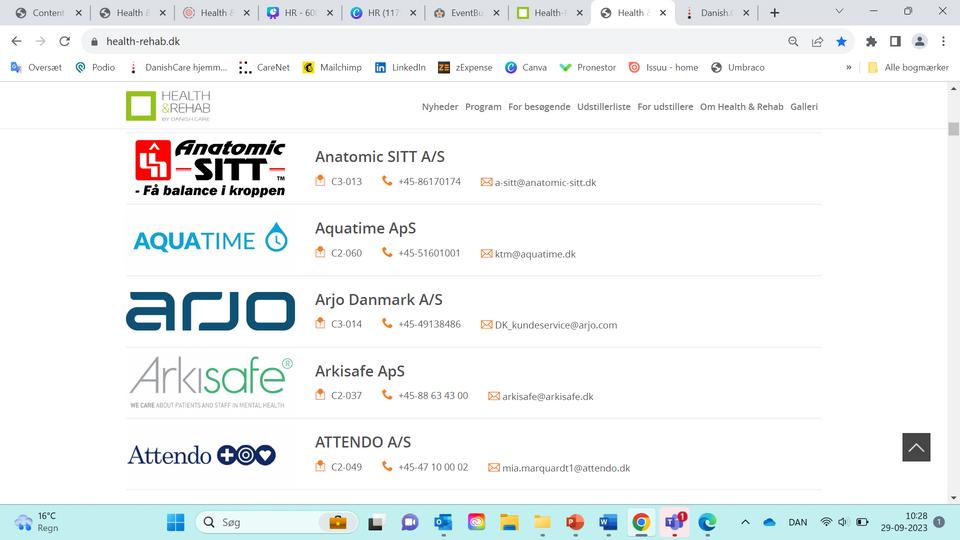Image resolution: width=960 pixels, height=540 pixels.
Task: Open the Chrome extensions puzzle icon
Action: point(871,41)
